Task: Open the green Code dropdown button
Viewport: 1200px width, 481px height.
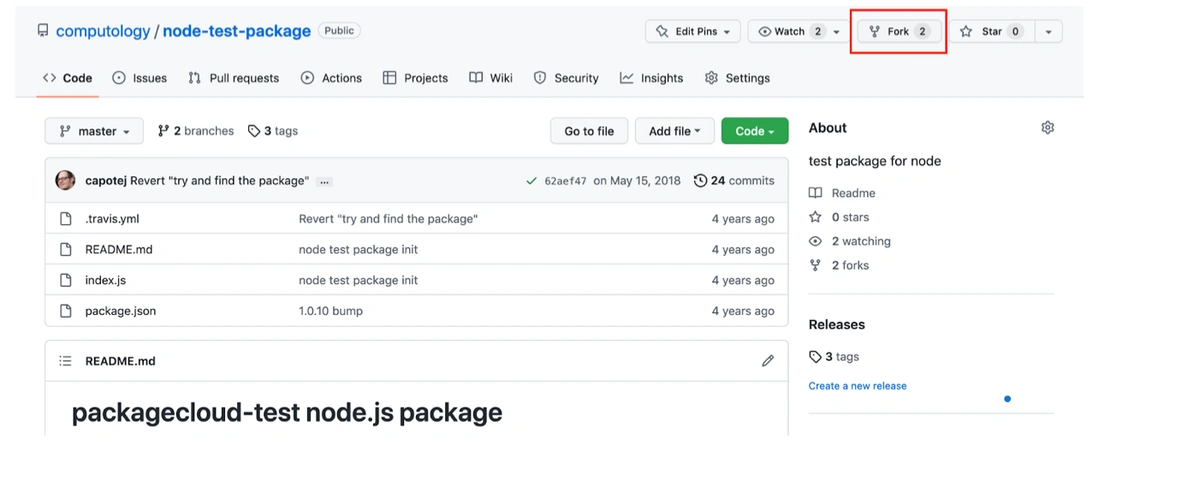Action: (x=755, y=131)
